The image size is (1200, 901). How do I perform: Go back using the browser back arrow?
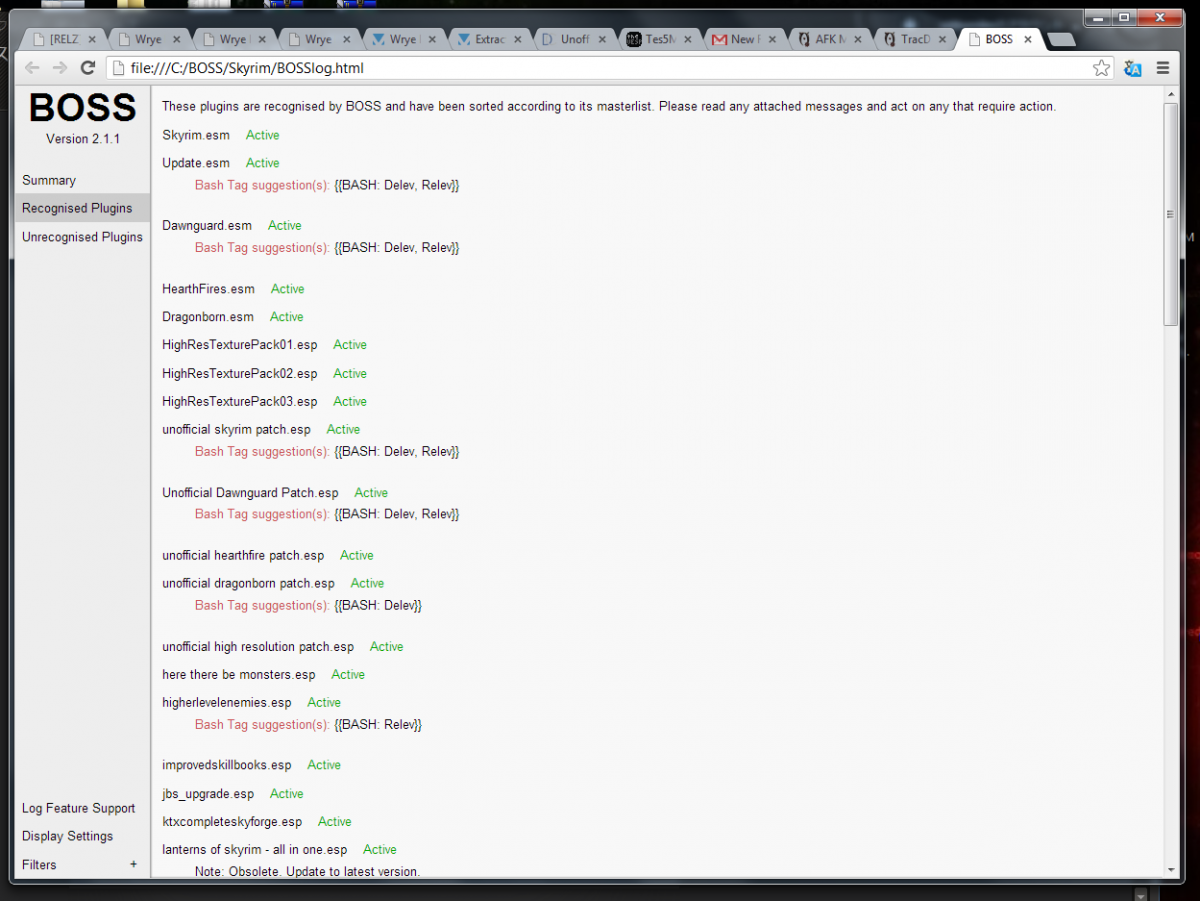click(33, 68)
